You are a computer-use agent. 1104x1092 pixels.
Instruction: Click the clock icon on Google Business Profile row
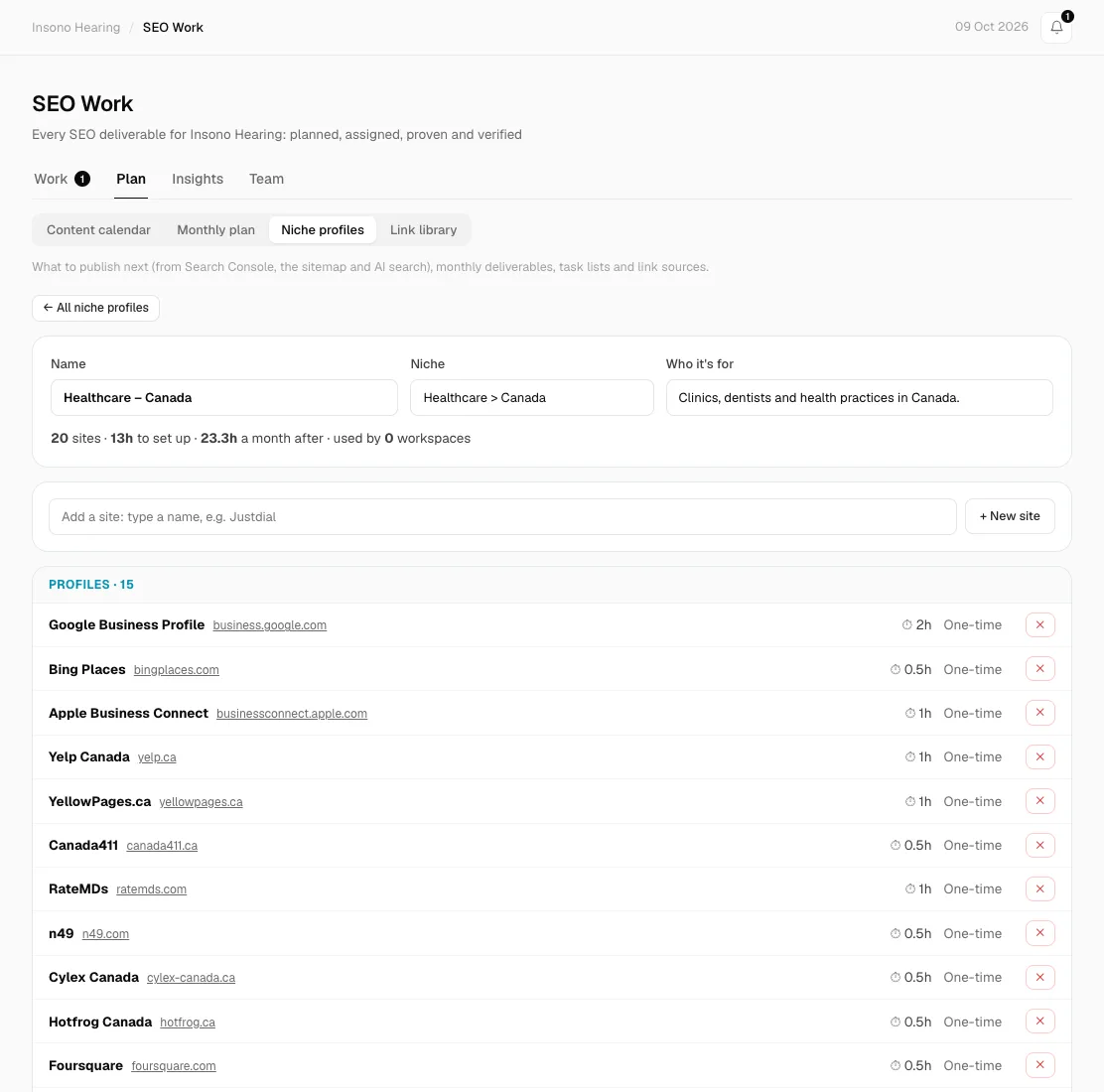906,624
